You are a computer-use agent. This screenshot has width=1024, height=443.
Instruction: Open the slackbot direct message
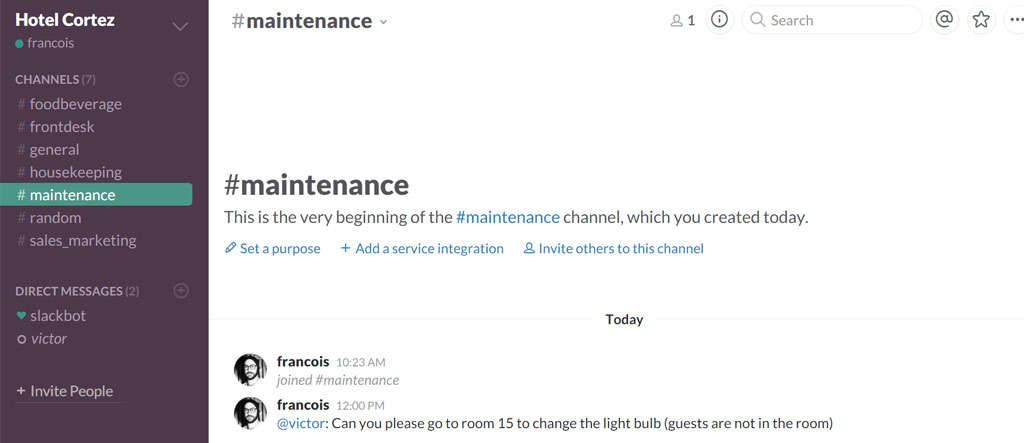pos(57,315)
